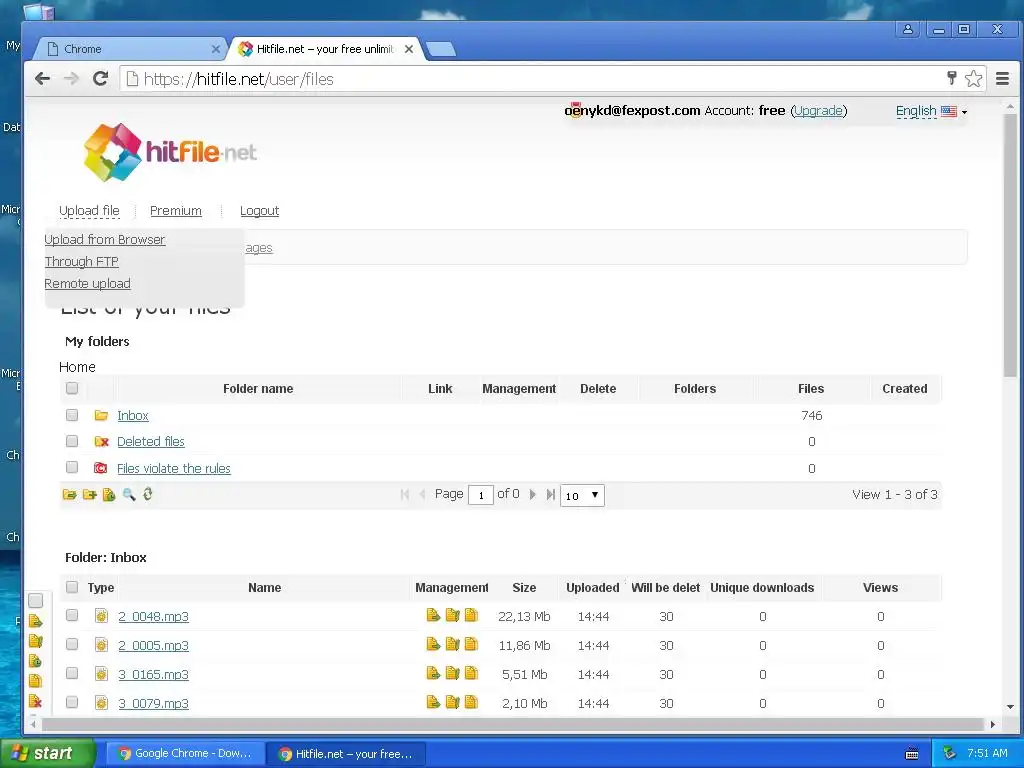Click the third management icon for 2_0005.mp3
Image resolution: width=1024 pixels, height=768 pixels.
tap(472, 645)
